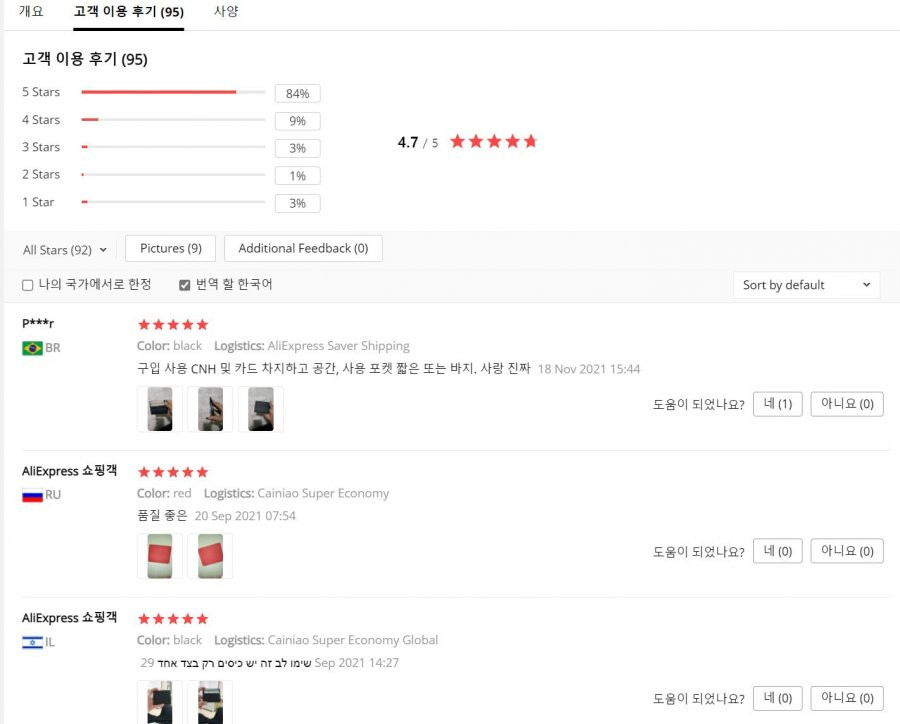900x724 pixels.
Task: Click 네 (1) helpful button on first review
Action: point(777,404)
